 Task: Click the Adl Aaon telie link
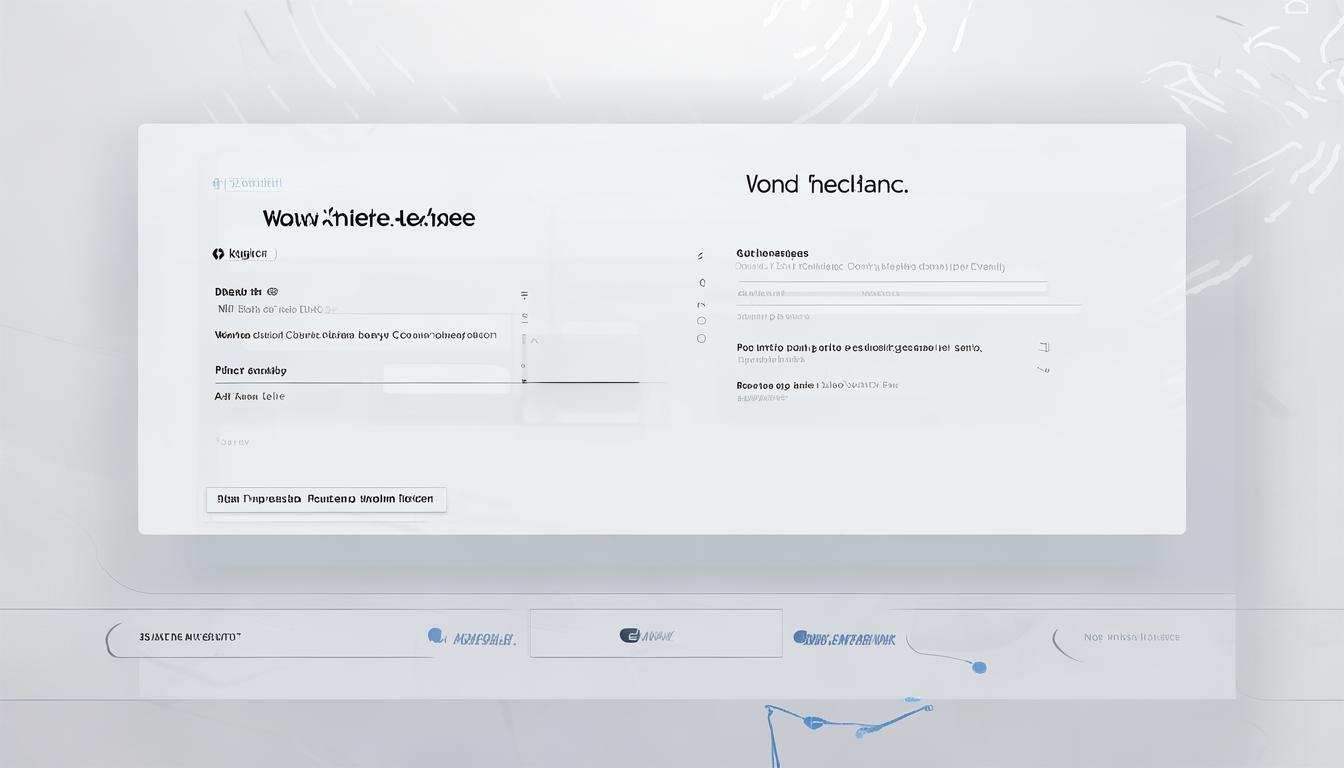pos(250,396)
